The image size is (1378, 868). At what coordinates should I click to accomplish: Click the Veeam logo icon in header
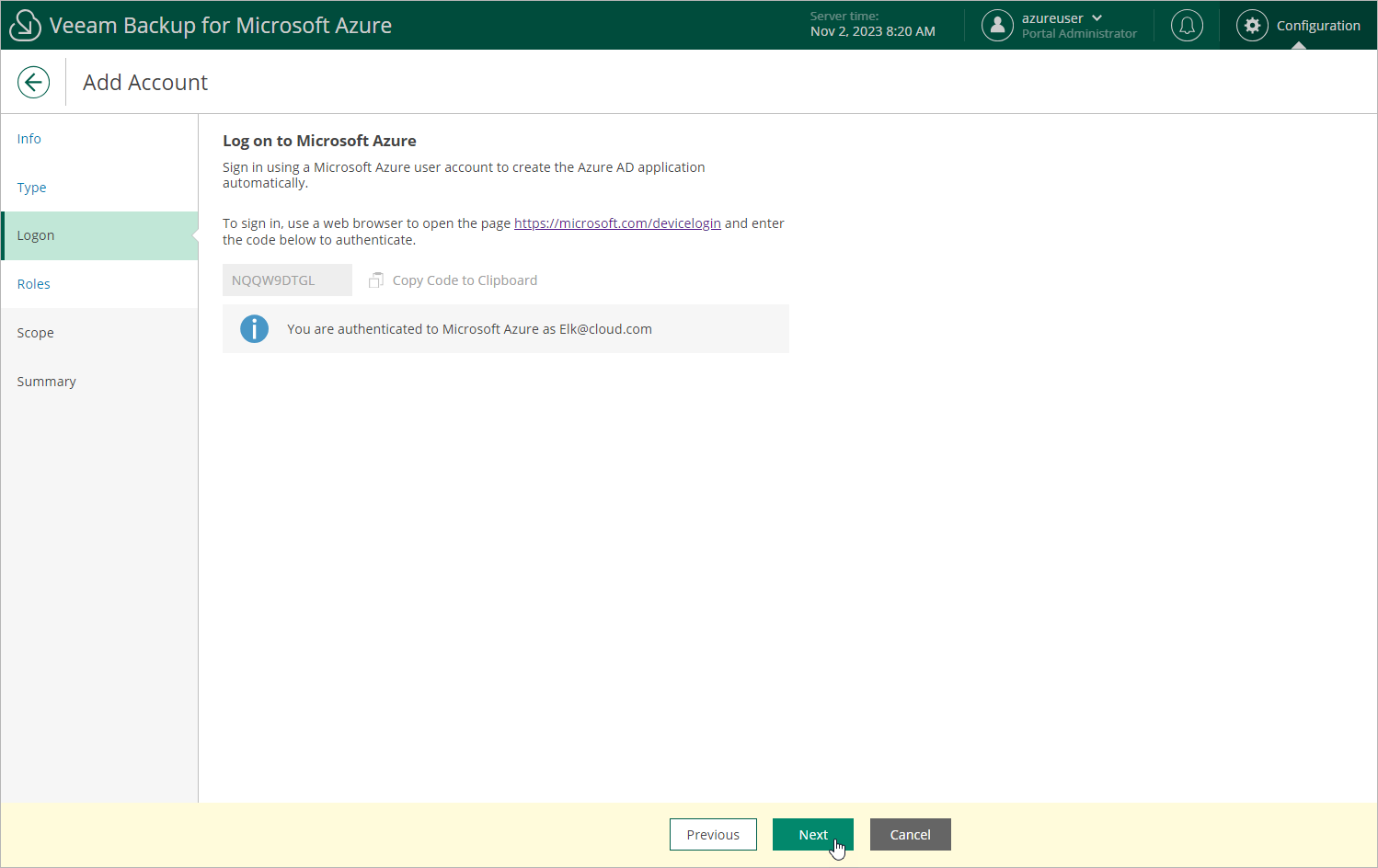click(25, 26)
